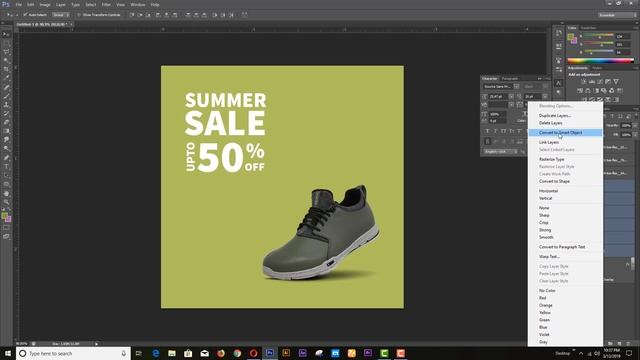Toggle the Auto-Select checkbox
This screenshot has height=360, width=640.
coord(25,15)
